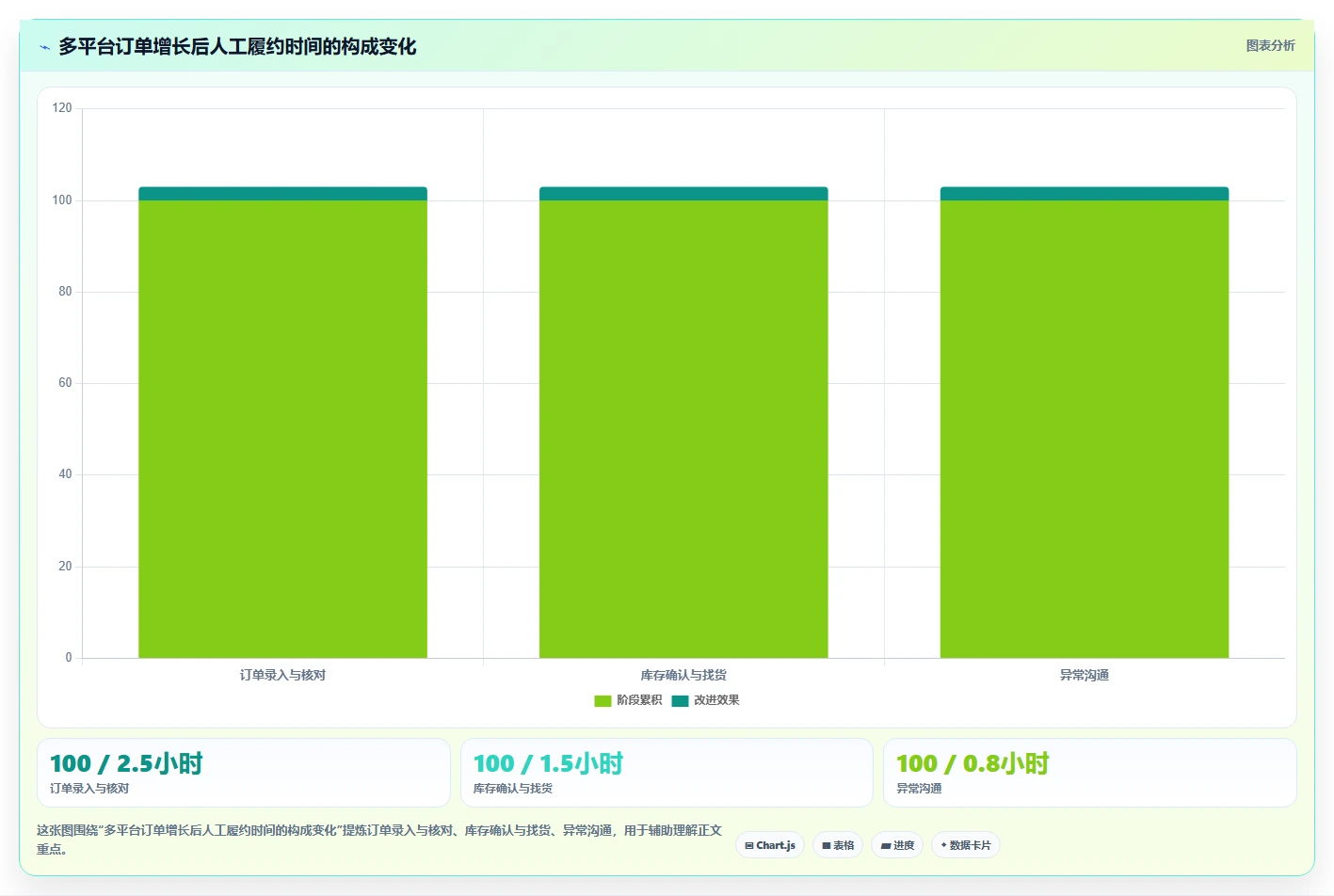The image size is (1334, 896).
Task: Click the teal top segment of 订单录入与核对 bar
Action: [x=282, y=194]
